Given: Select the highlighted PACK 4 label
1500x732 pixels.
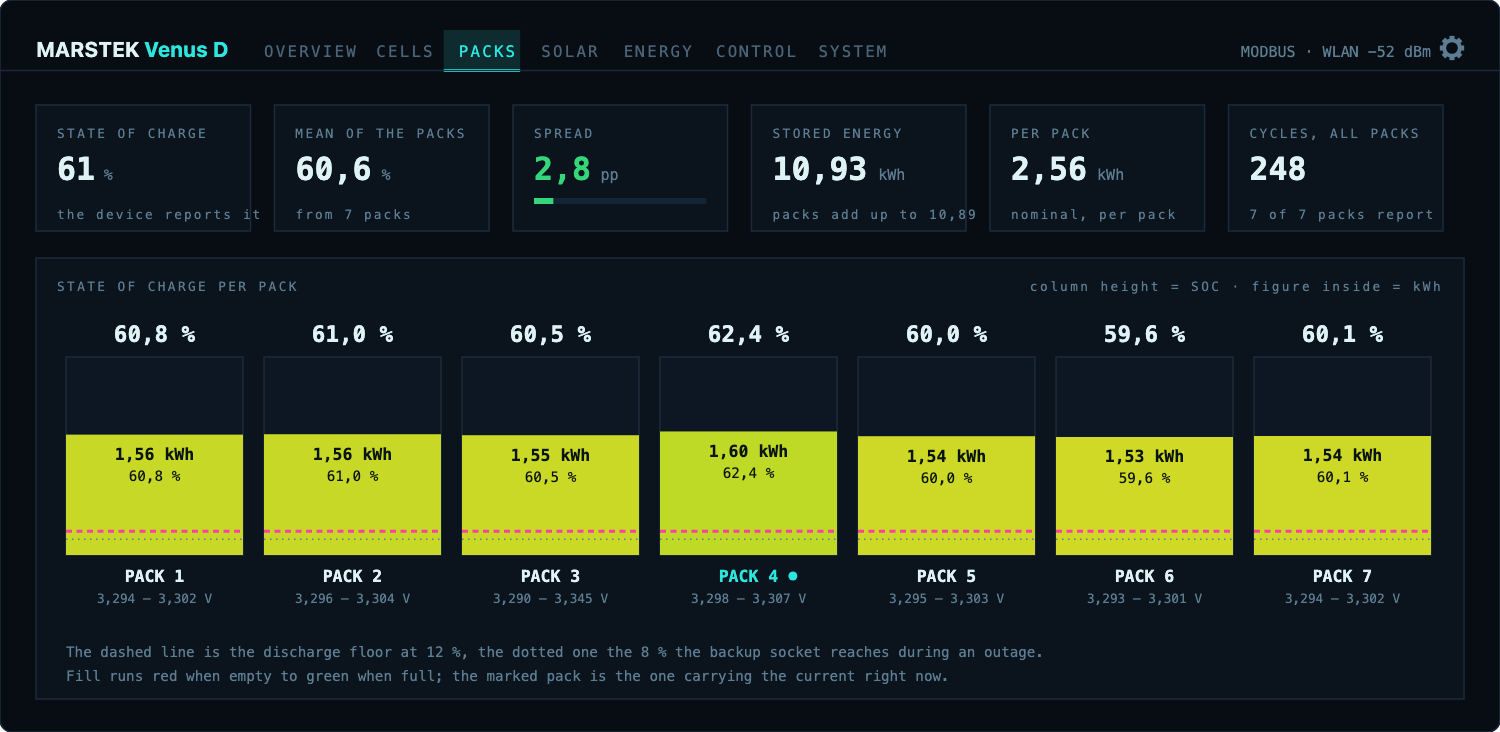Looking at the screenshot, I should point(748,576).
